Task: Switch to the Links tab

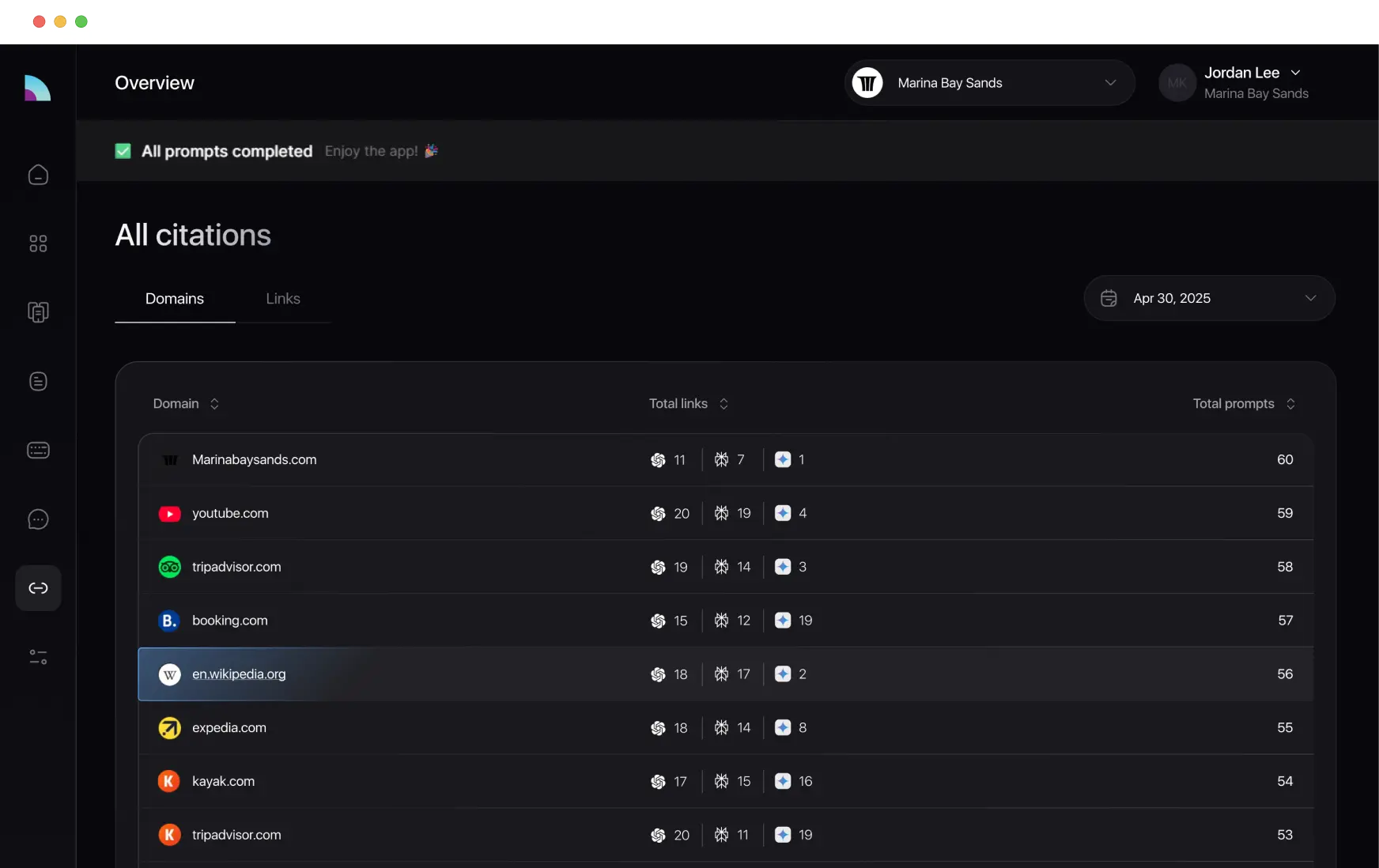Action: 283,299
